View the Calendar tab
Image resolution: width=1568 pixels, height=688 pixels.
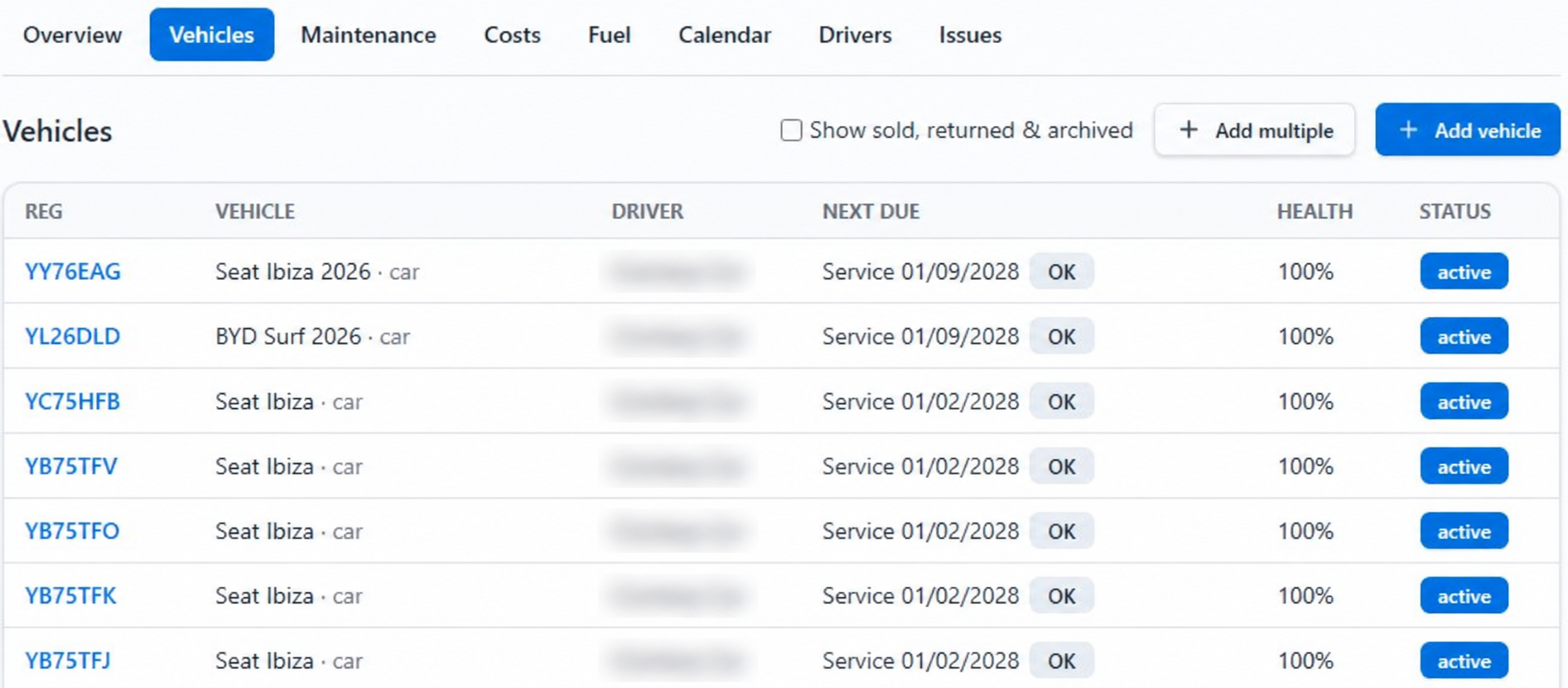724,35
